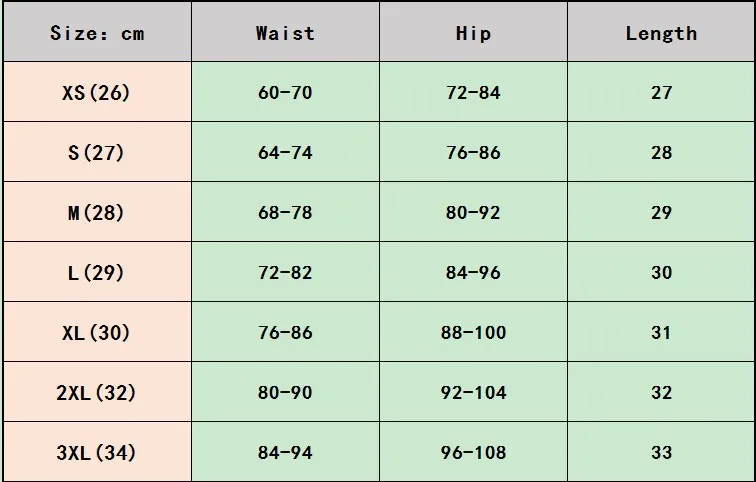Screen dimensions: 756x482
Task: Click the length value 33 cell
Action: (661, 453)
